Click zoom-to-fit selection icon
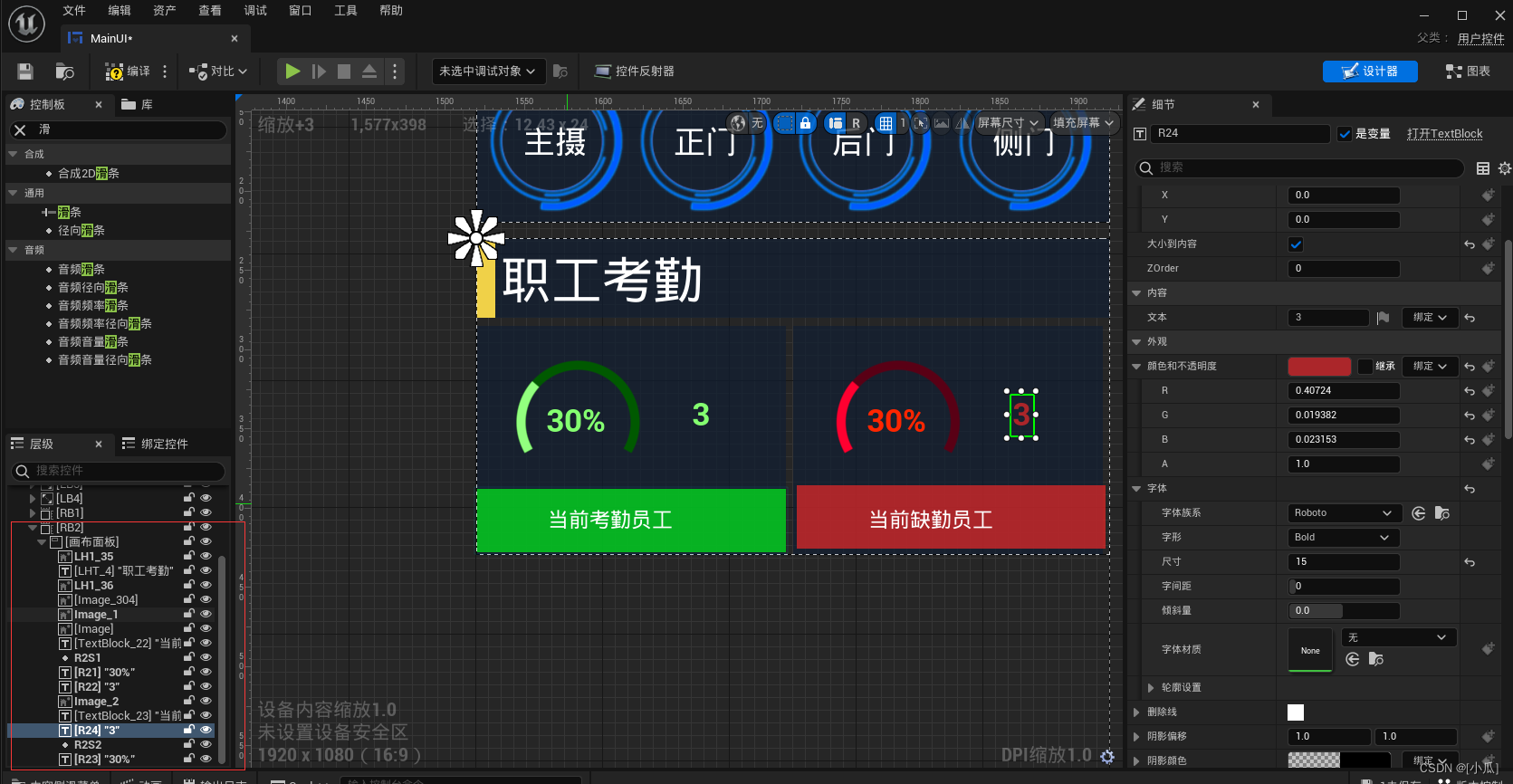This screenshot has height=784, width=1513. [x=921, y=123]
